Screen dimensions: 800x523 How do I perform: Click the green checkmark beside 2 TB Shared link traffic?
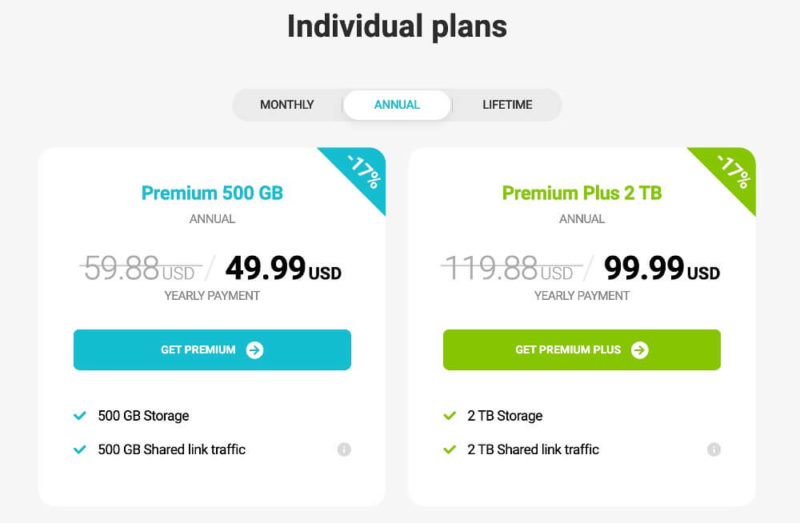click(449, 450)
